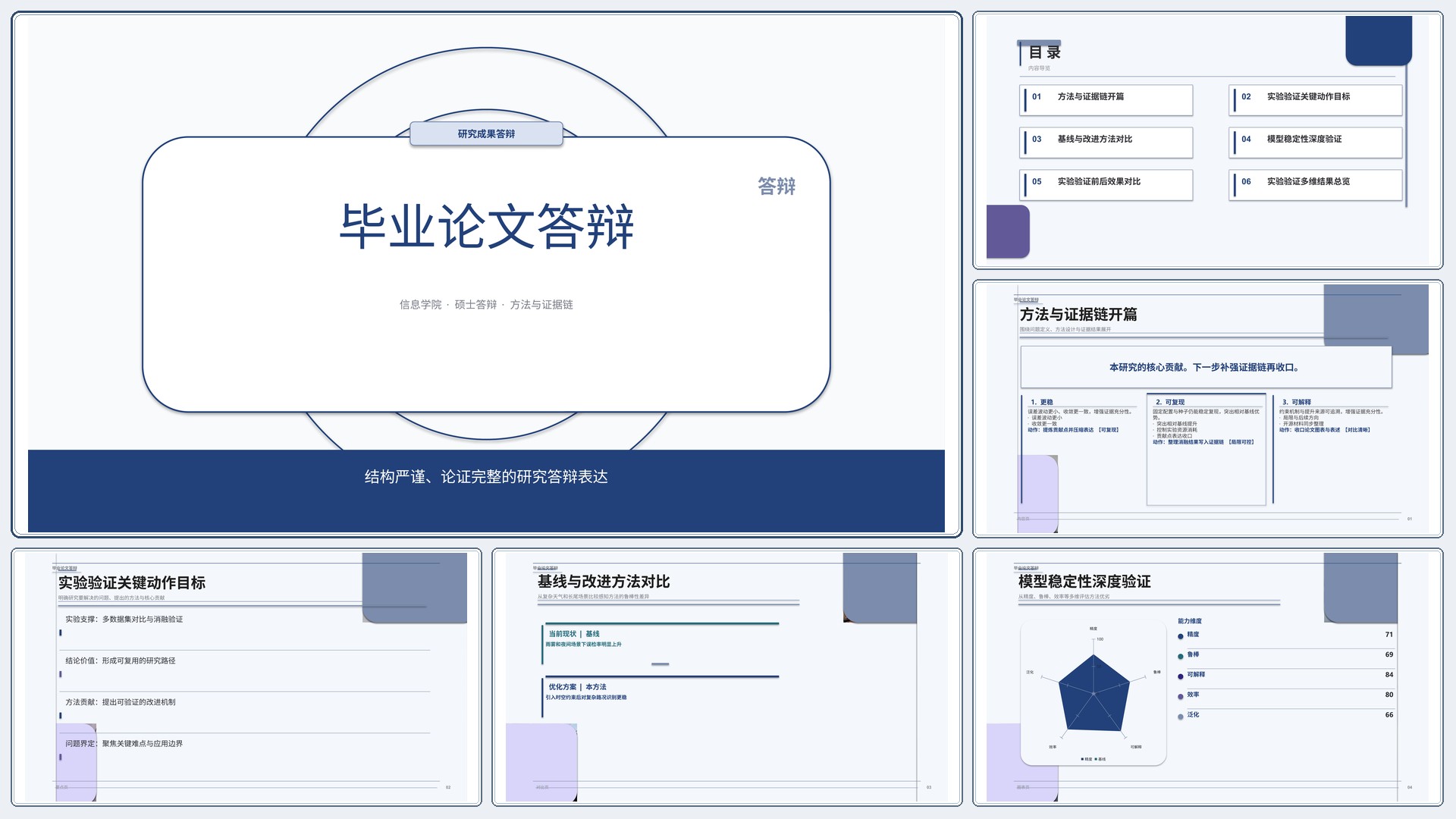Click the 泛化 legend row with value 66
This screenshot has width=1456, height=819.
[1285, 715]
